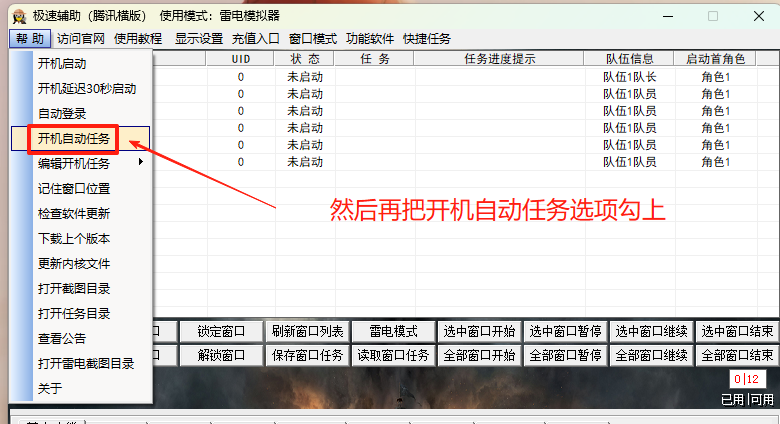Choose 打开截图目录 from the help menu
The height and width of the screenshot is (424, 780).
pos(74,288)
